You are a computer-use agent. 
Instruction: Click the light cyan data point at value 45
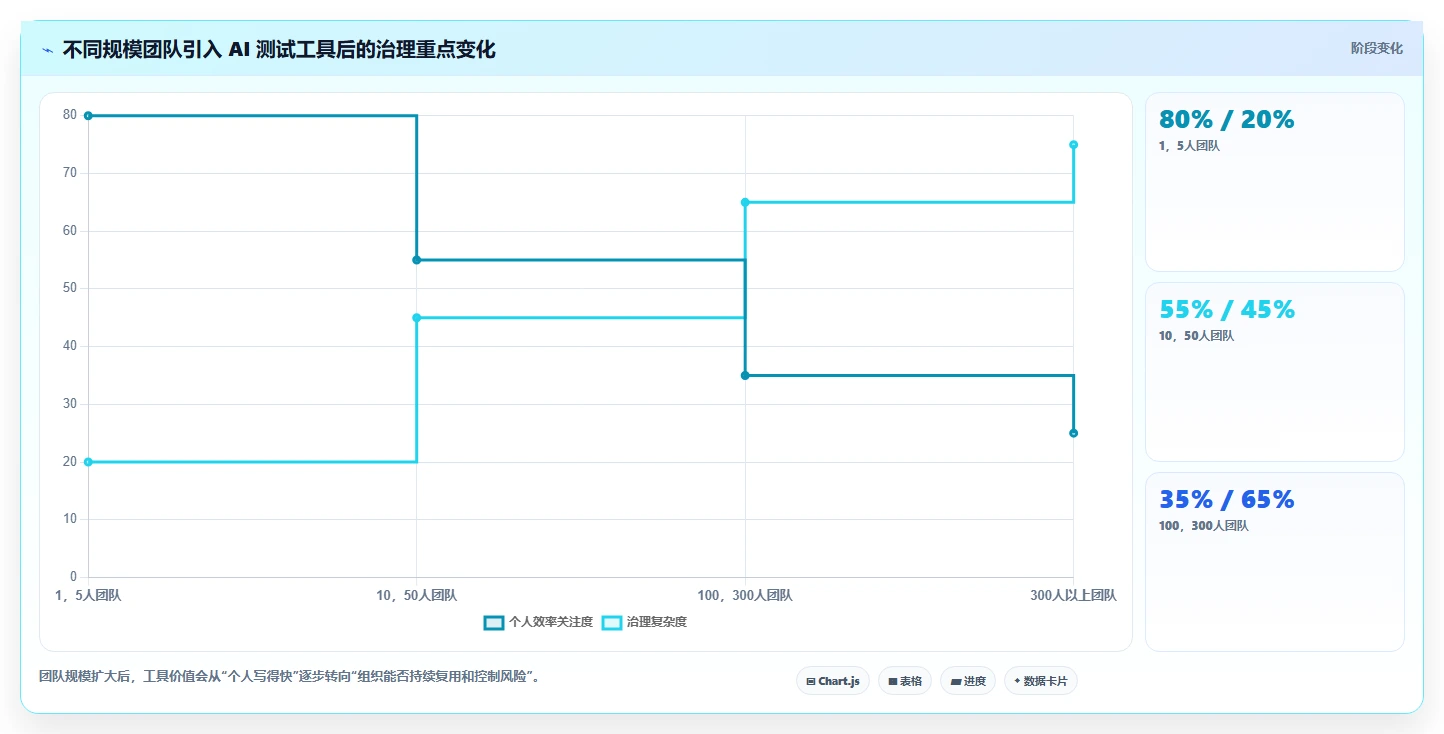click(x=417, y=318)
